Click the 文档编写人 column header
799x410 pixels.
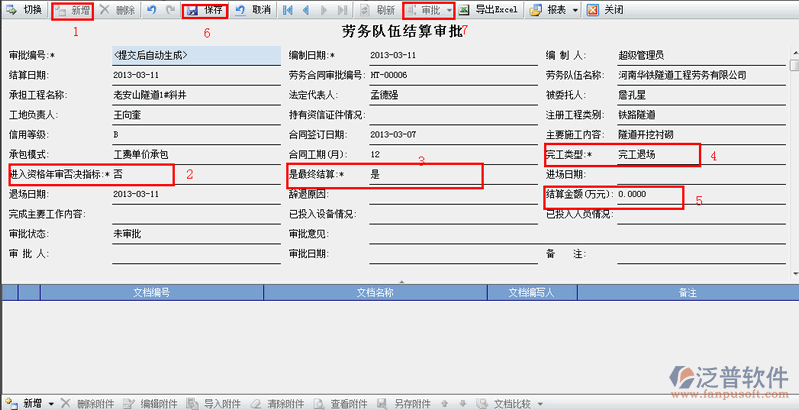tap(532, 292)
